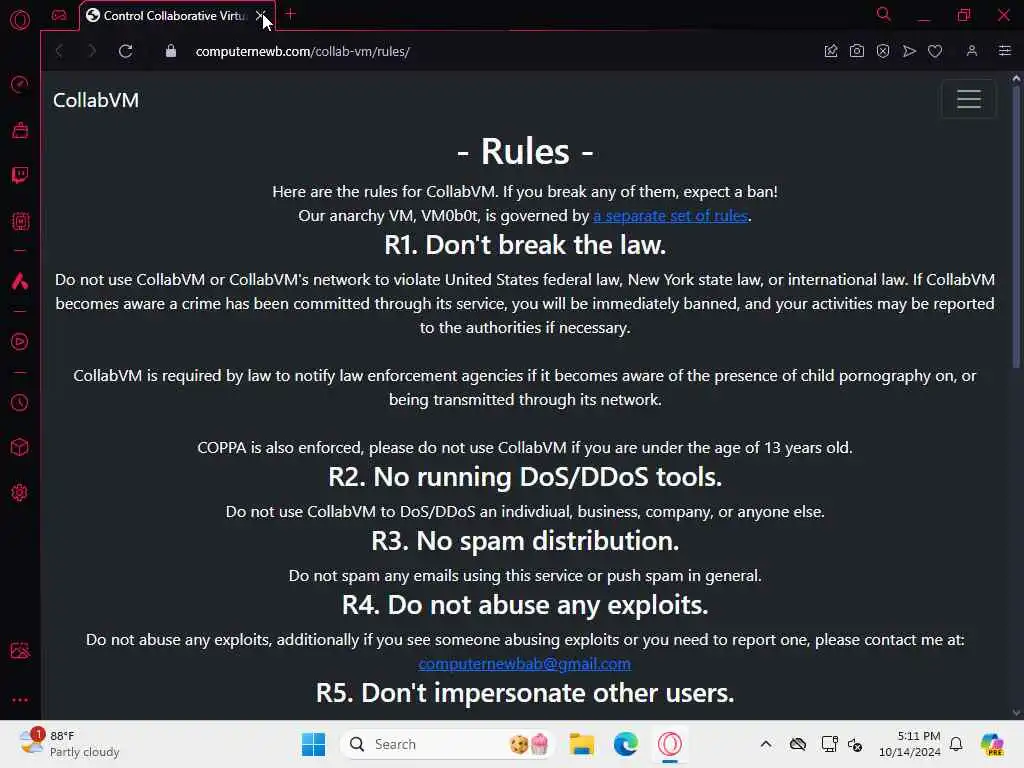Image resolution: width=1024 pixels, height=768 pixels.
Task: Go forward with the arrow button
Action: [x=91, y=51]
